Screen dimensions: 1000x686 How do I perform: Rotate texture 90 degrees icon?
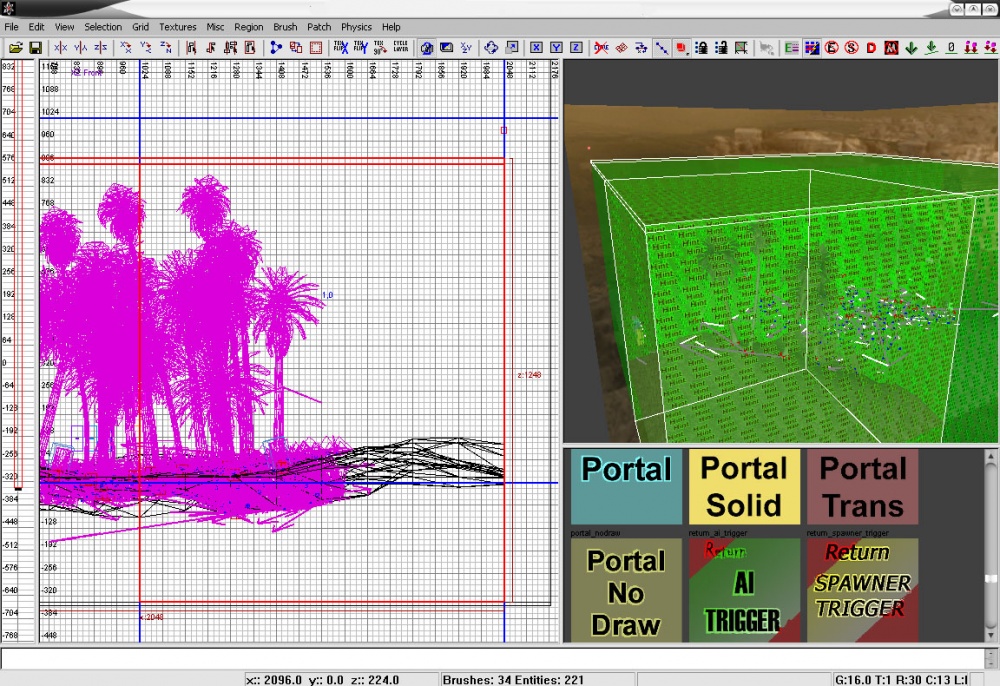380,48
